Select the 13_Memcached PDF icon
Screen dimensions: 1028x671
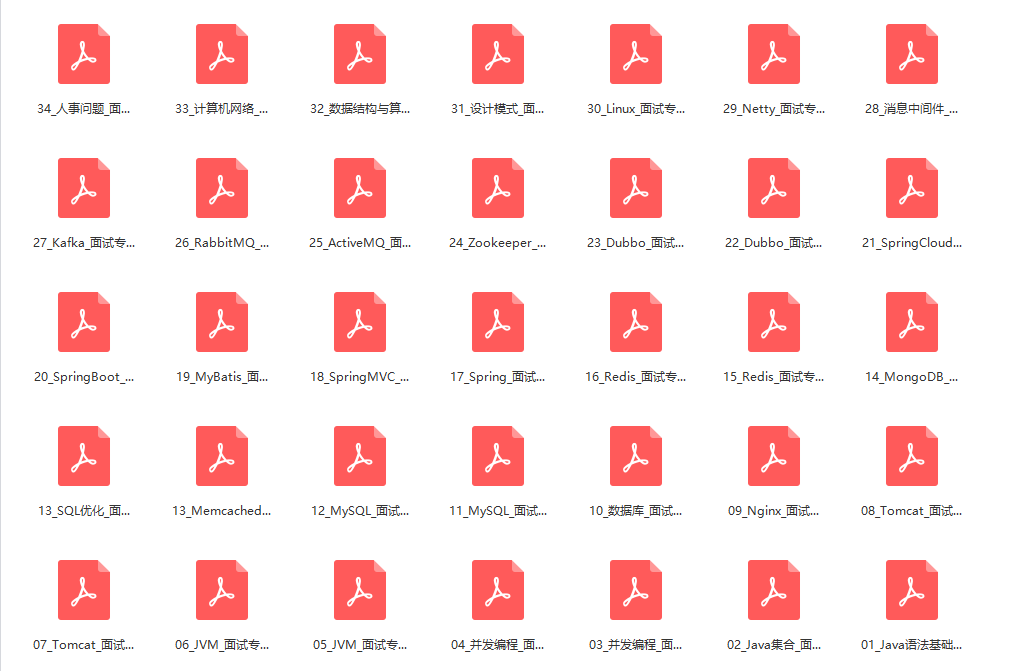[222, 456]
